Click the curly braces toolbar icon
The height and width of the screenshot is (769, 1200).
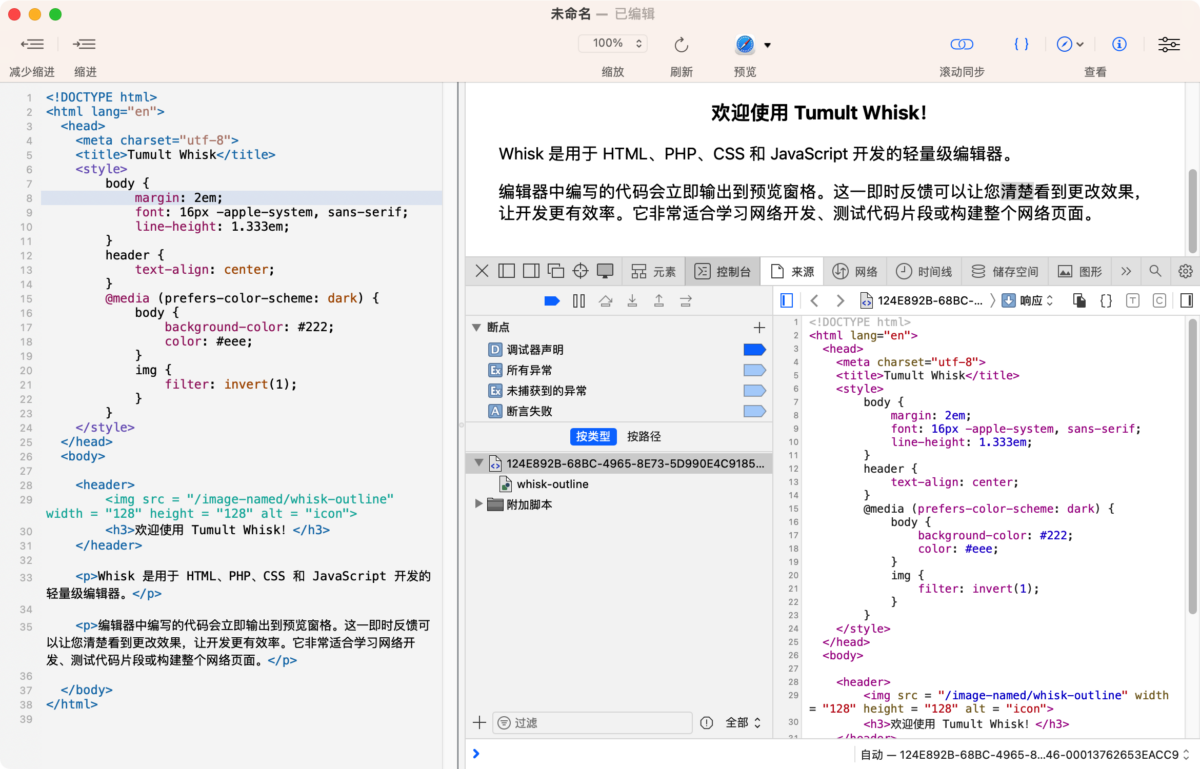(x=1021, y=44)
